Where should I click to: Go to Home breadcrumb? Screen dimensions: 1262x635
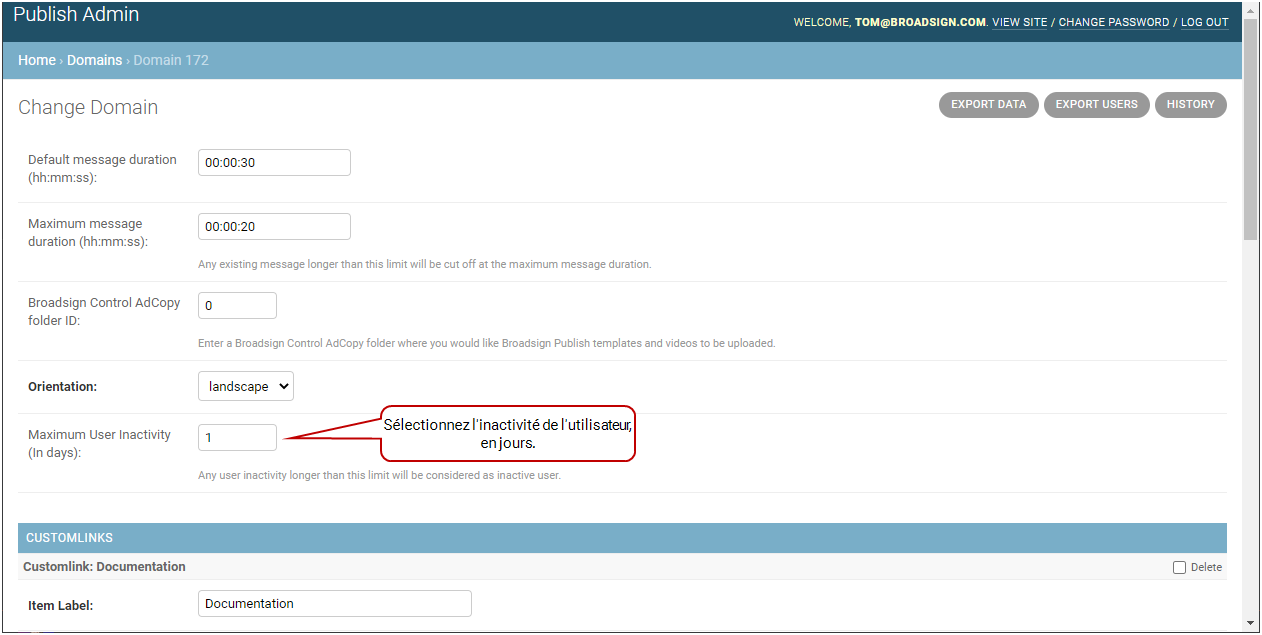coord(37,60)
